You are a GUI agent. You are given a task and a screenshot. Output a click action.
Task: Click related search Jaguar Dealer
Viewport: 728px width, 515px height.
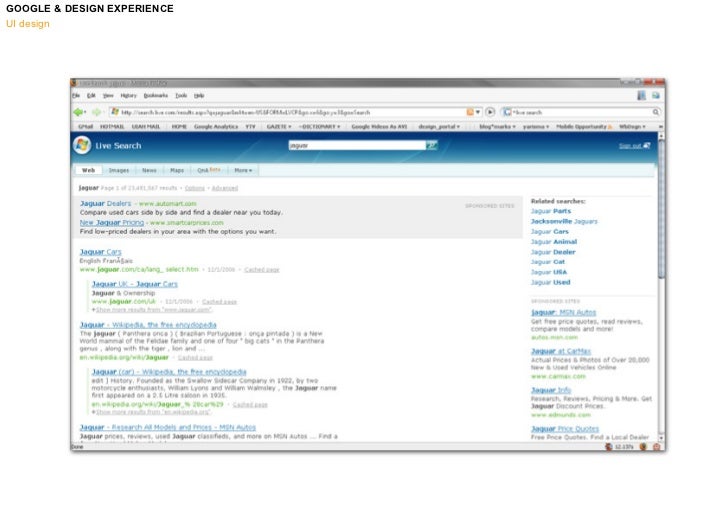553,252
